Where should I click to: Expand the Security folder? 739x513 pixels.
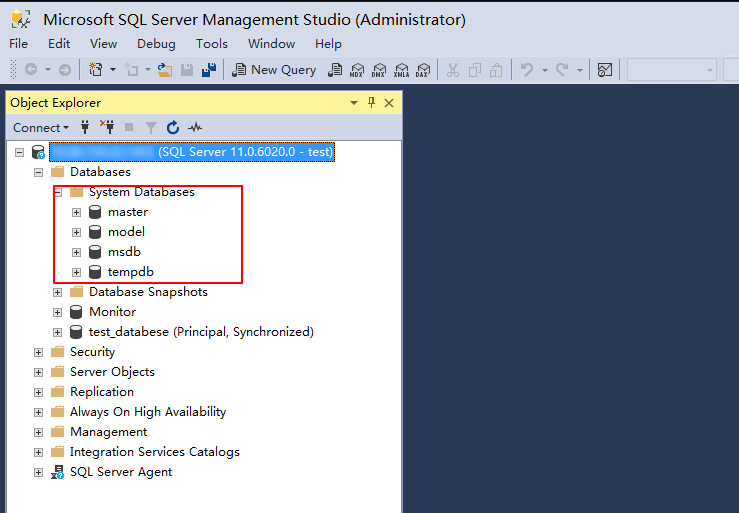tap(39, 352)
